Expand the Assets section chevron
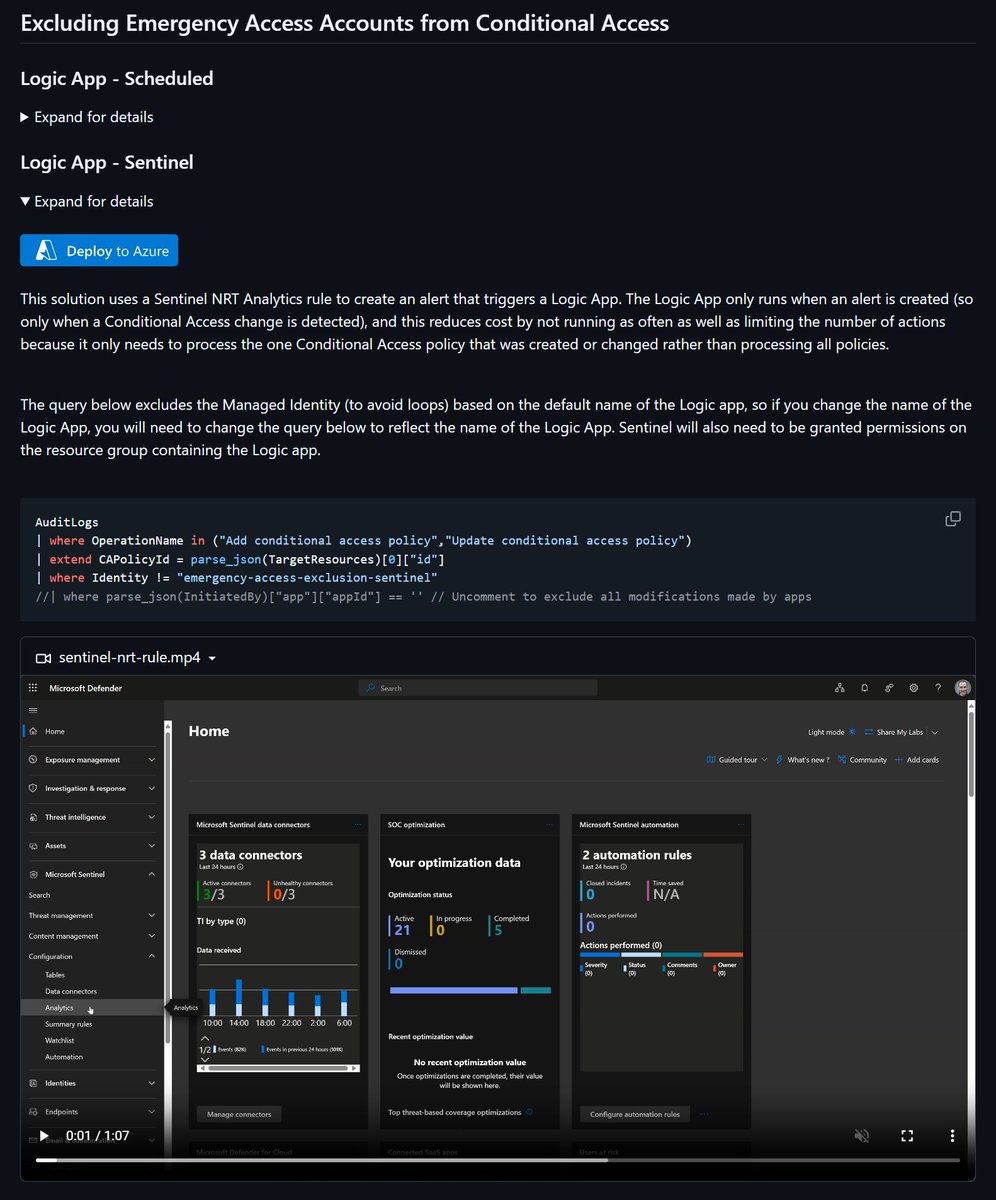 coord(151,846)
